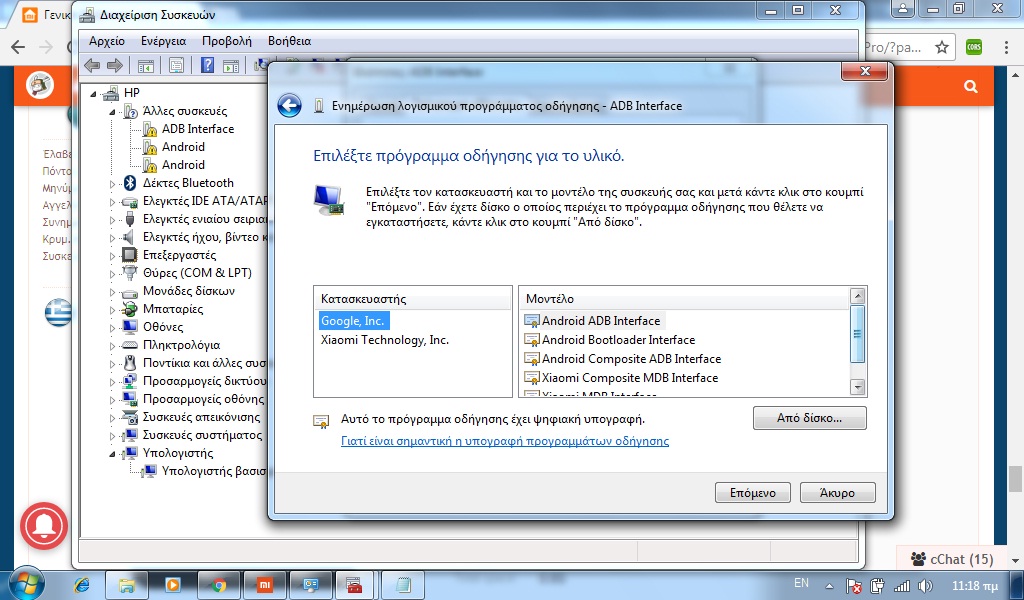Select Android Bootloader Interface model
The height and width of the screenshot is (600, 1024).
[x=618, y=340]
